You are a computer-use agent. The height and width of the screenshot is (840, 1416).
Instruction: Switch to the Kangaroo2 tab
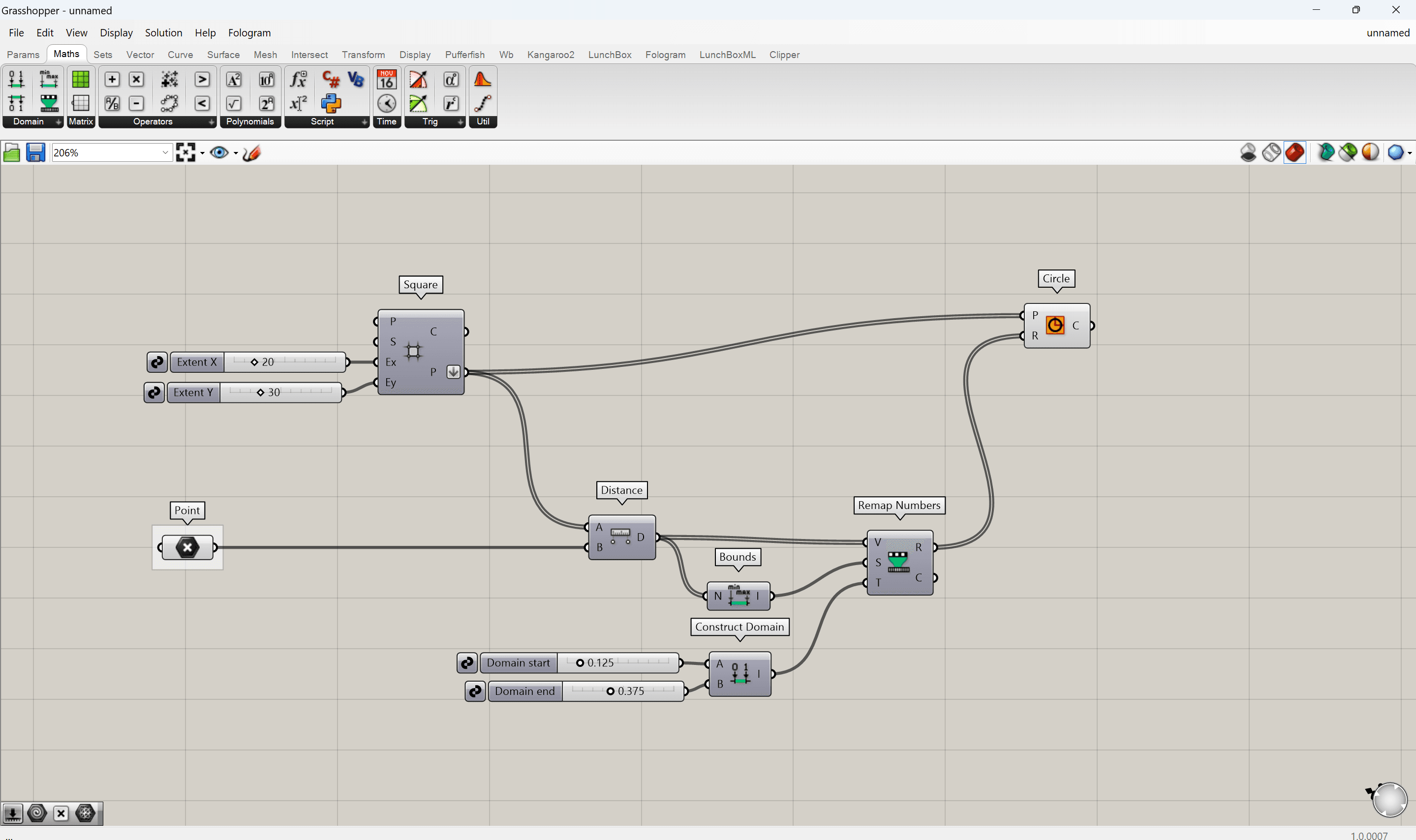[x=551, y=55]
